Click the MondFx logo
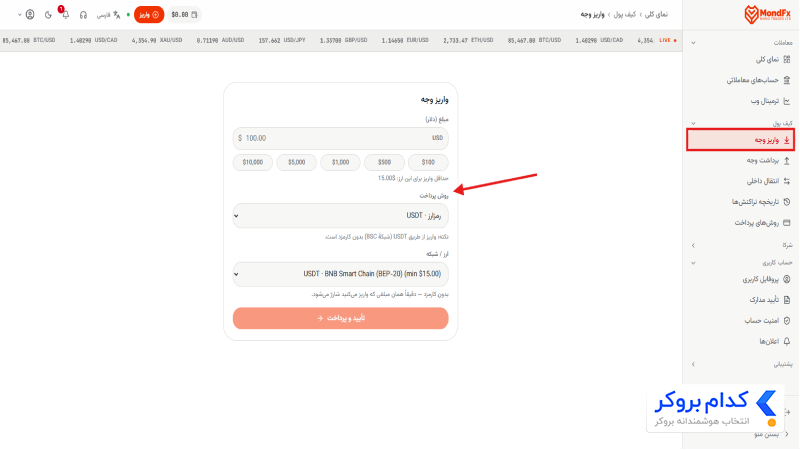Image resolution: width=800 pixels, height=450 pixels. [767, 14]
